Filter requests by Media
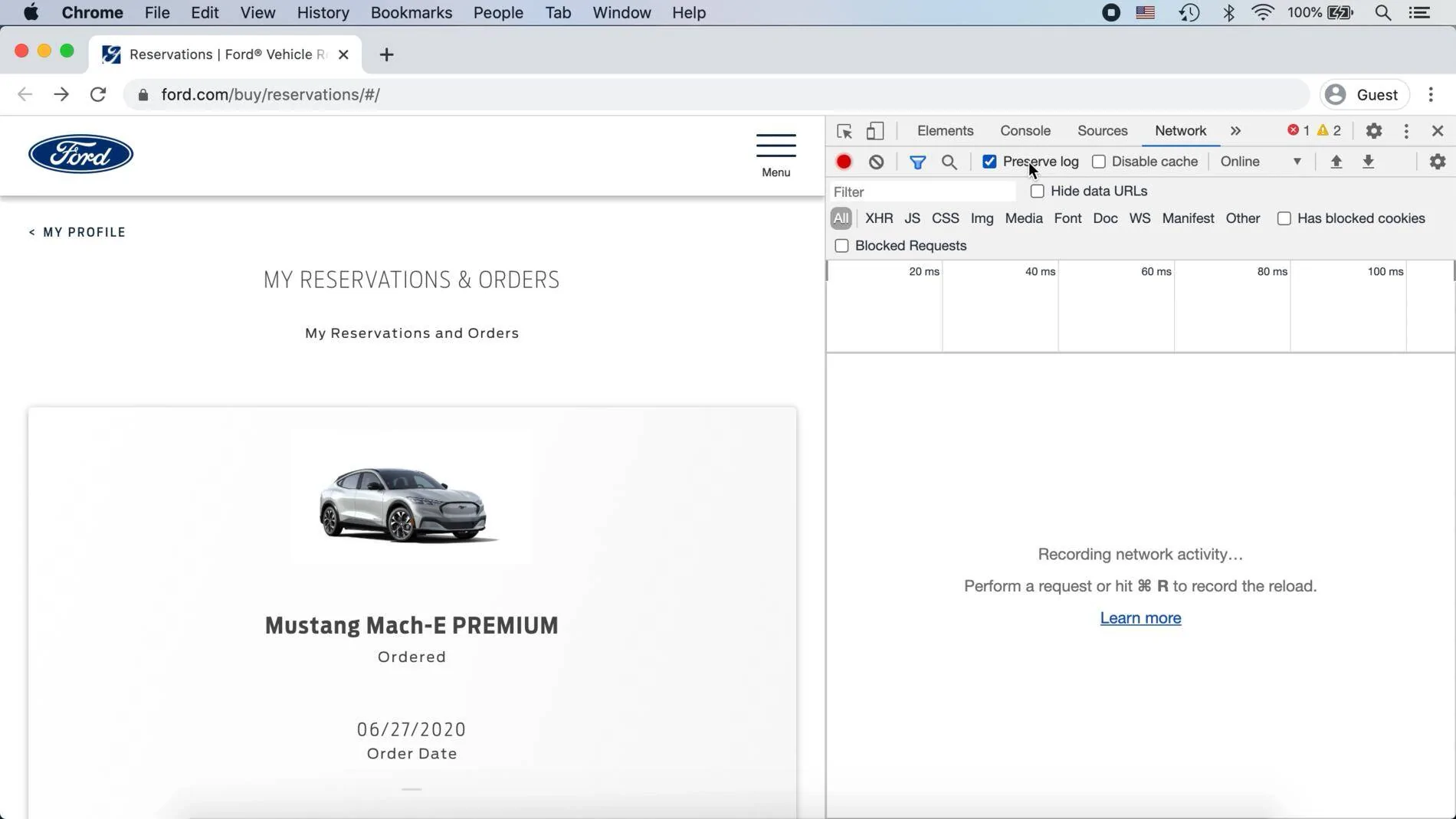 pos(1023,218)
